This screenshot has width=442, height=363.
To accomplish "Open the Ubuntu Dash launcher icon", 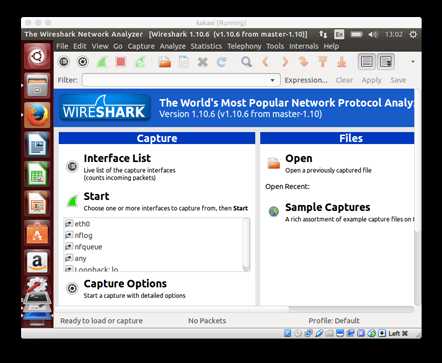I will (x=37, y=56).
